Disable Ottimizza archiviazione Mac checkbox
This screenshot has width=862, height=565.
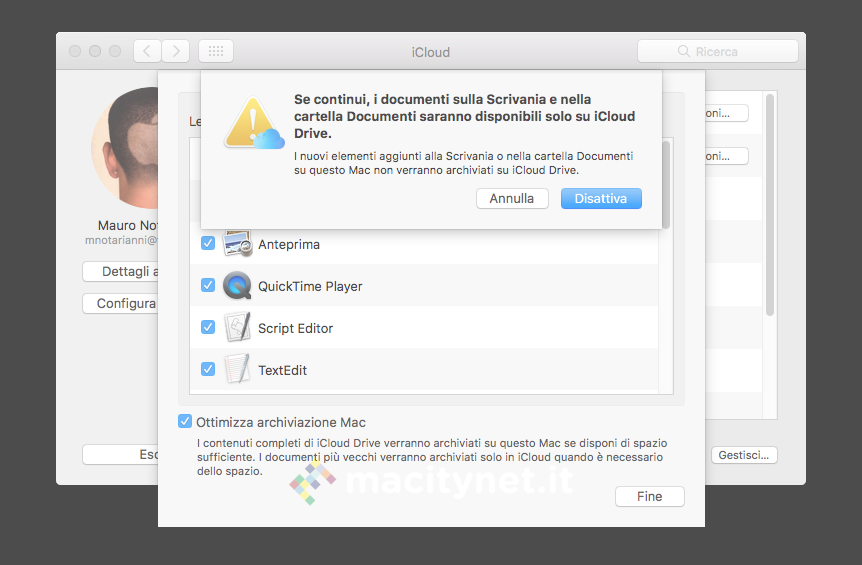point(185,422)
